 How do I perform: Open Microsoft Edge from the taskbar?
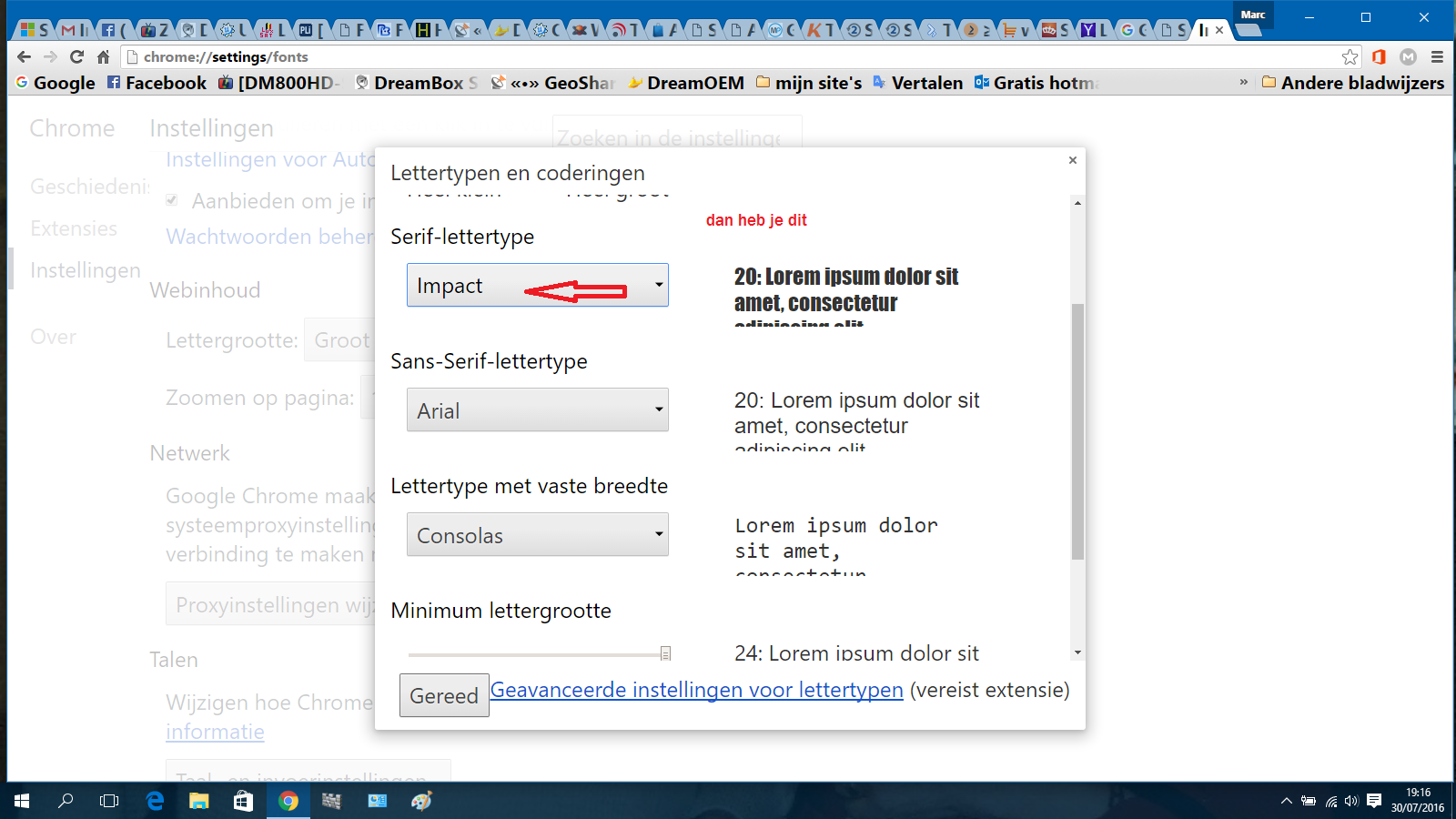(155, 801)
